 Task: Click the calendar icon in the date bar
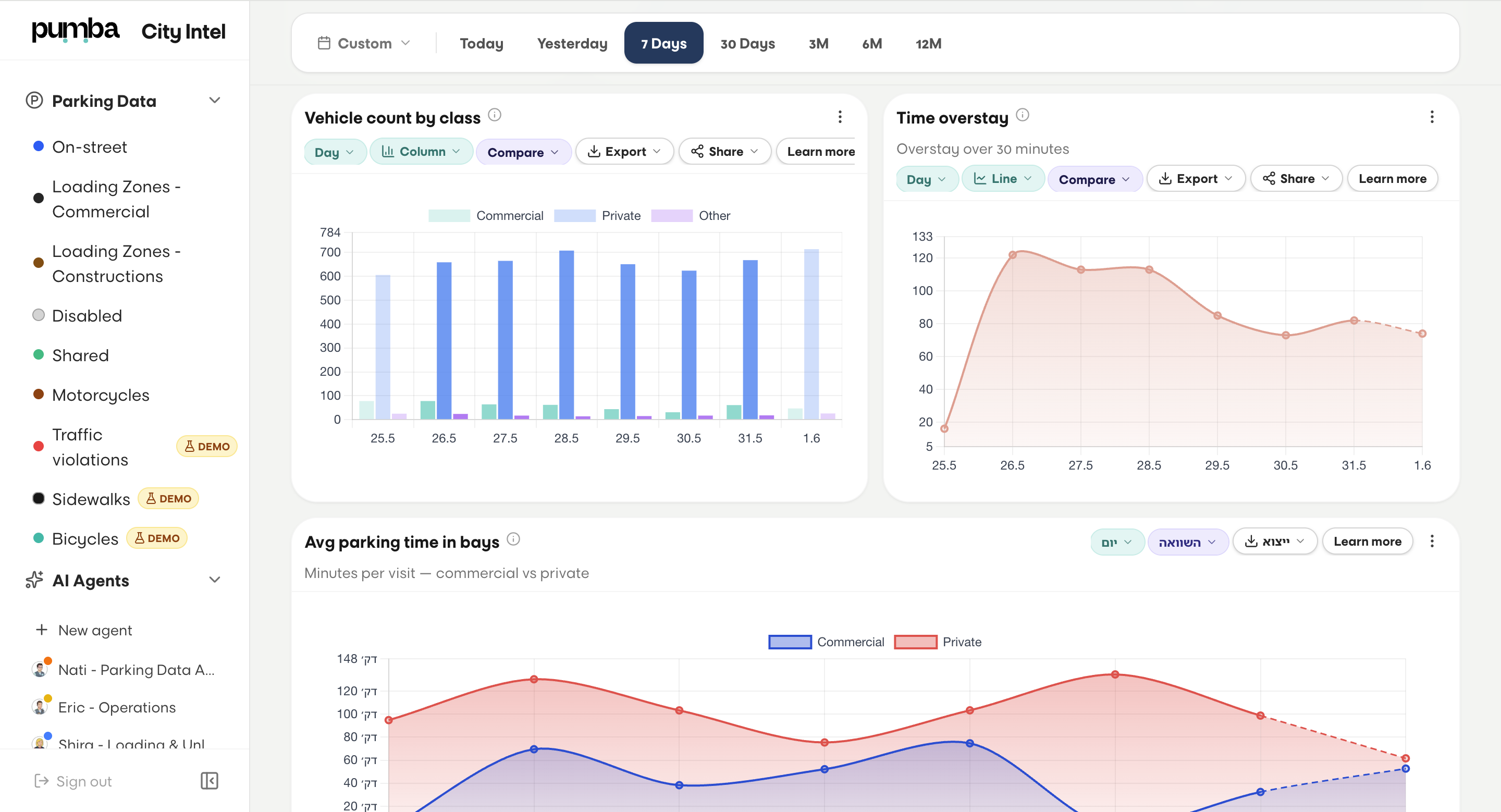click(324, 43)
